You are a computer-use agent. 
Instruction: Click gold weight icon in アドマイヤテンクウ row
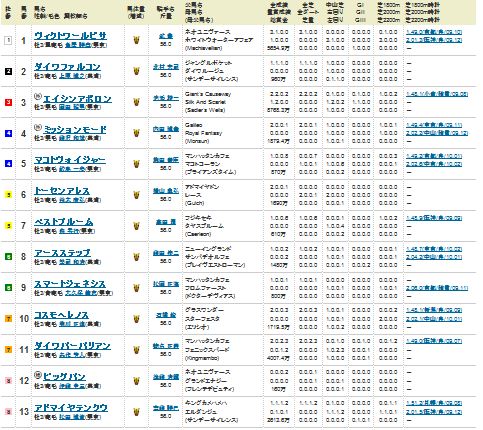136,412
